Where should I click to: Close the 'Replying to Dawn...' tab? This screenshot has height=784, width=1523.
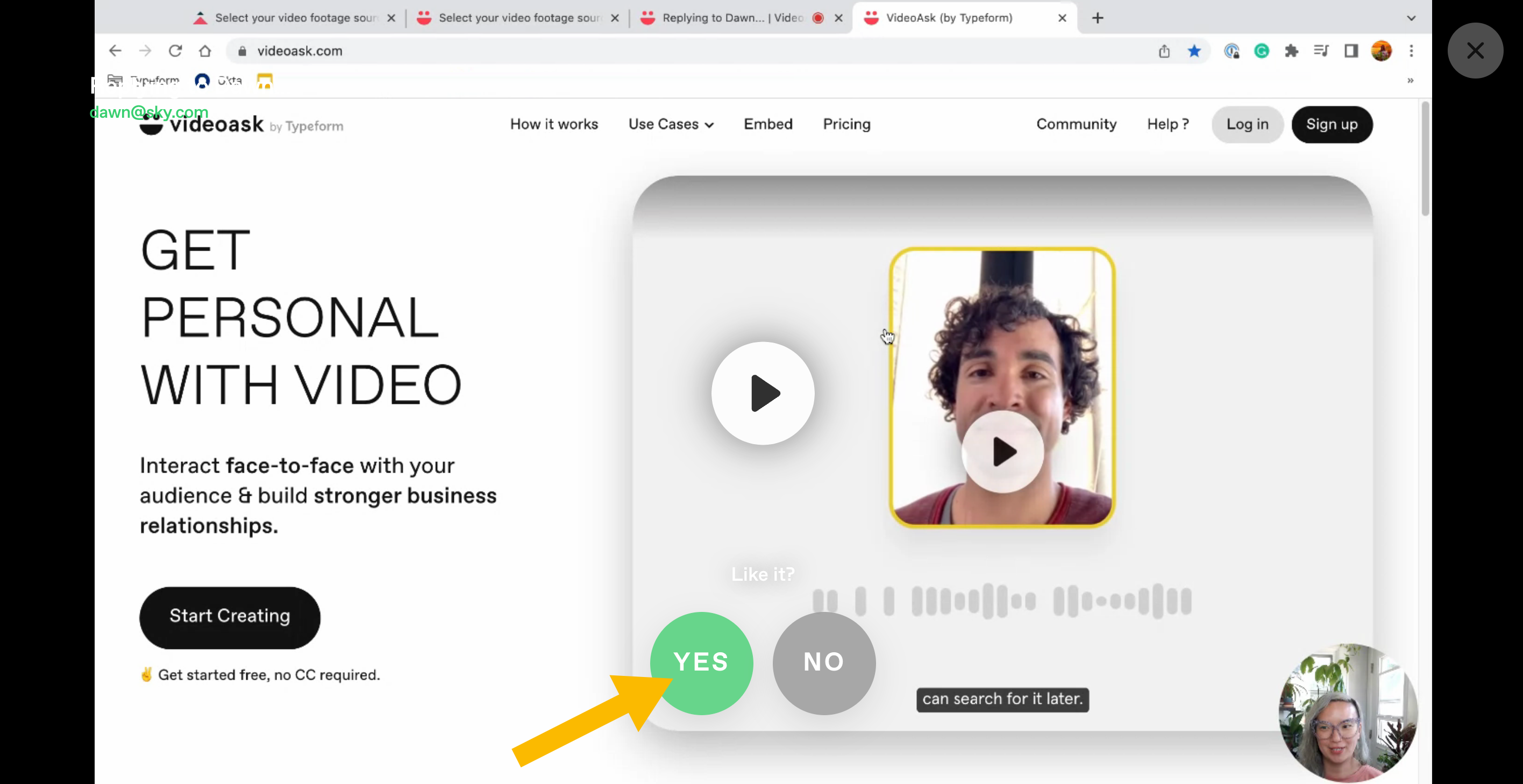[x=838, y=18]
